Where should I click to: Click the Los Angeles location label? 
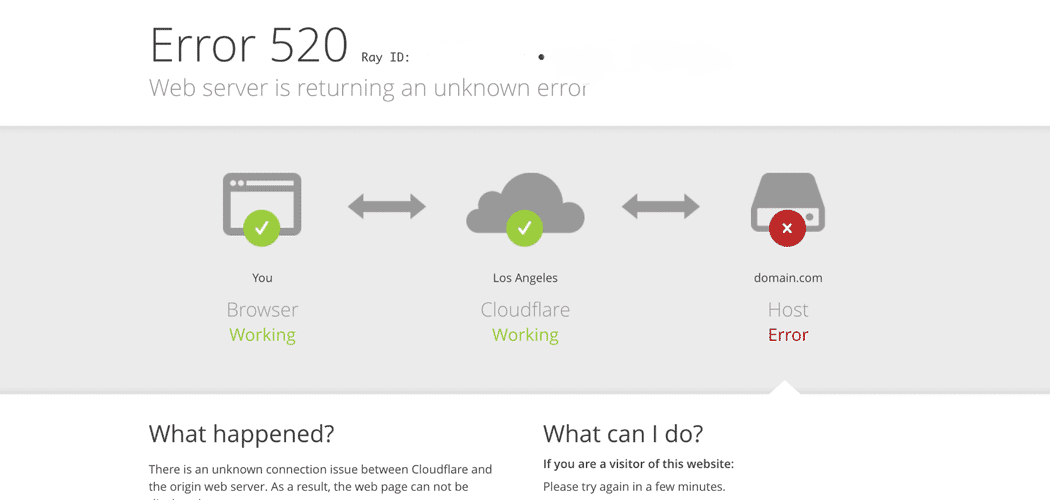(x=525, y=278)
